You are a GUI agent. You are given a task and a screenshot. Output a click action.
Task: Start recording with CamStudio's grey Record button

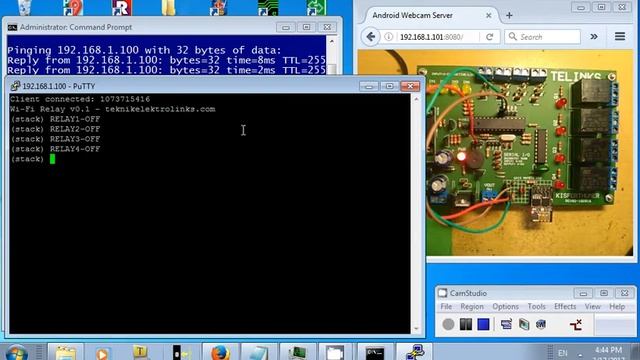click(x=448, y=324)
